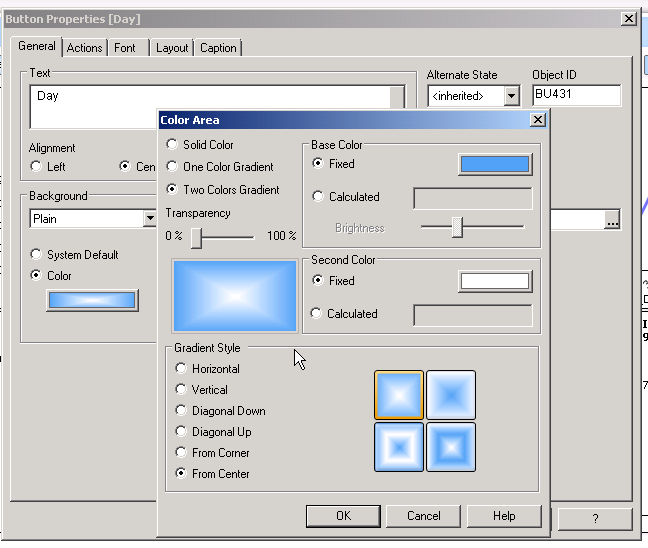Choose Calculated under Second Color
The height and width of the screenshot is (548, 648).
344,314
